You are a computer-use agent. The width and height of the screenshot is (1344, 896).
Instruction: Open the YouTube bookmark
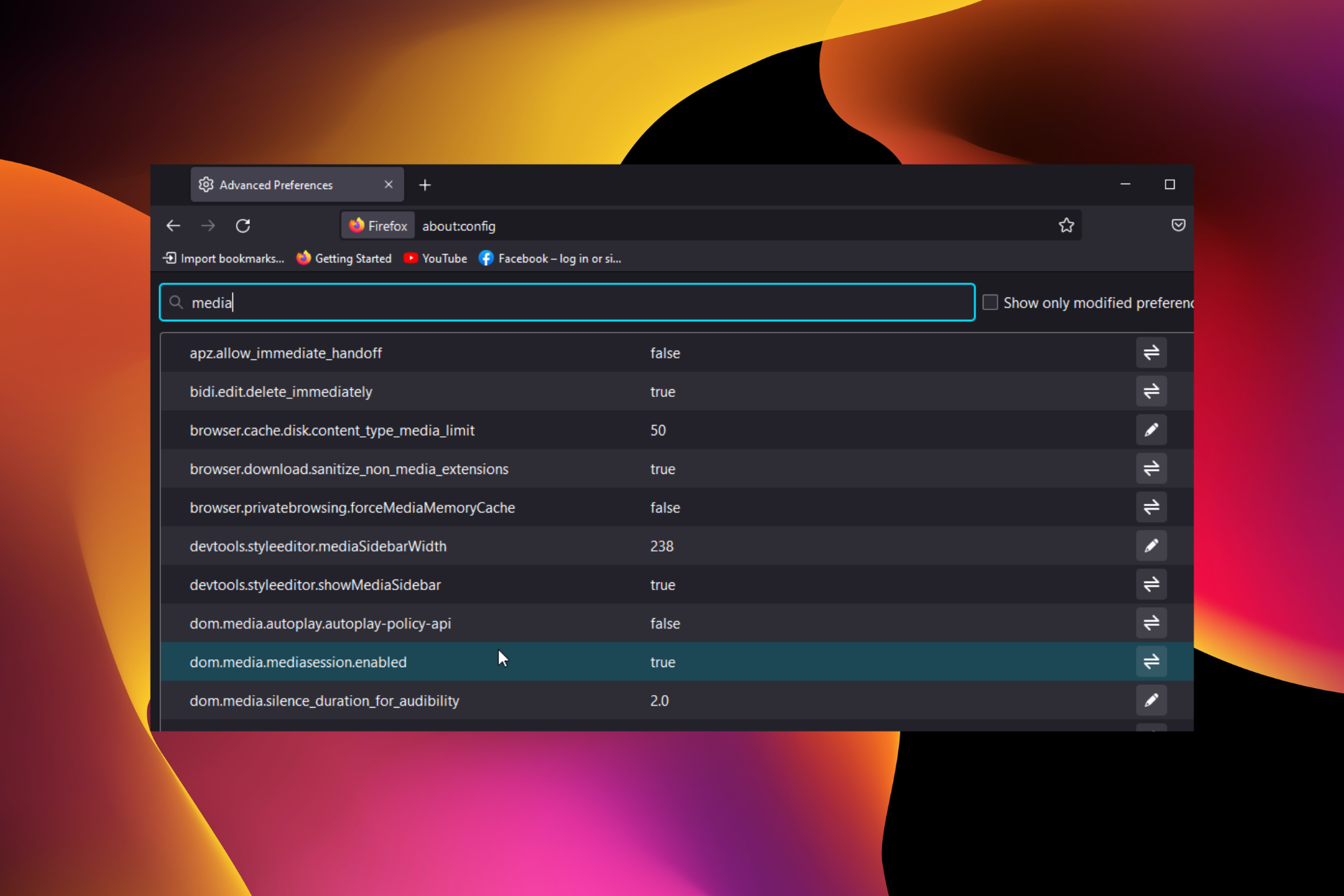(x=435, y=258)
